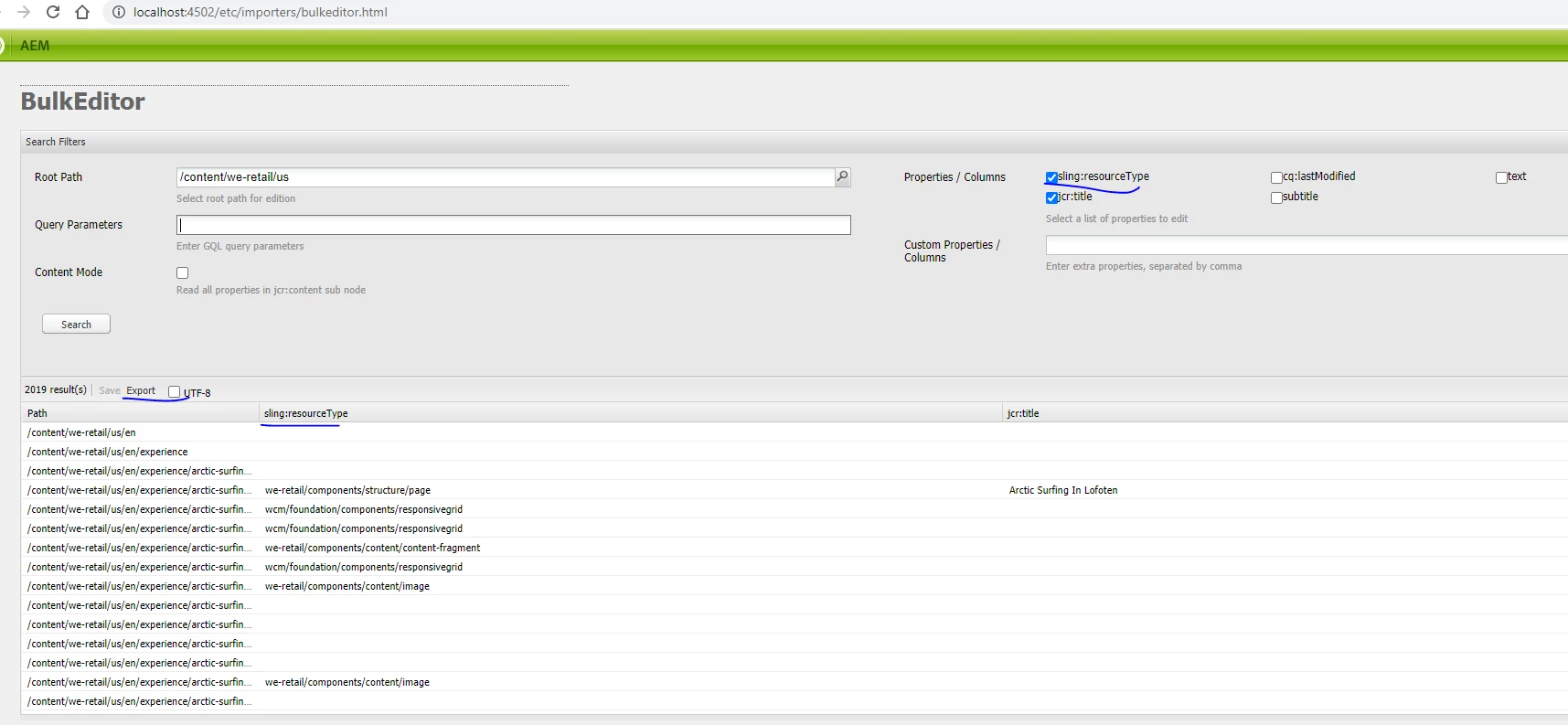Click the Content Mode label
This screenshot has width=1568, height=725.
pyautogui.click(x=69, y=272)
